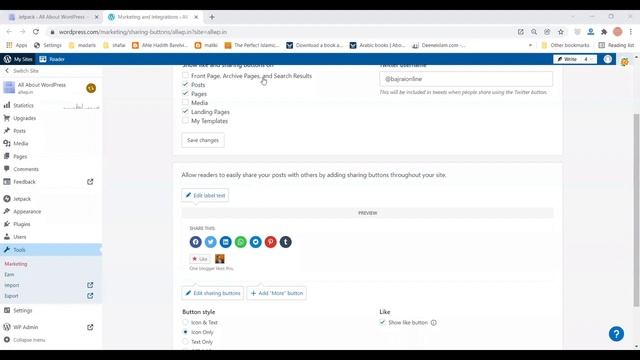Click the Facebook share icon in preview
Image resolution: width=640 pixels, height=360 pixels.
coord(196,242)
